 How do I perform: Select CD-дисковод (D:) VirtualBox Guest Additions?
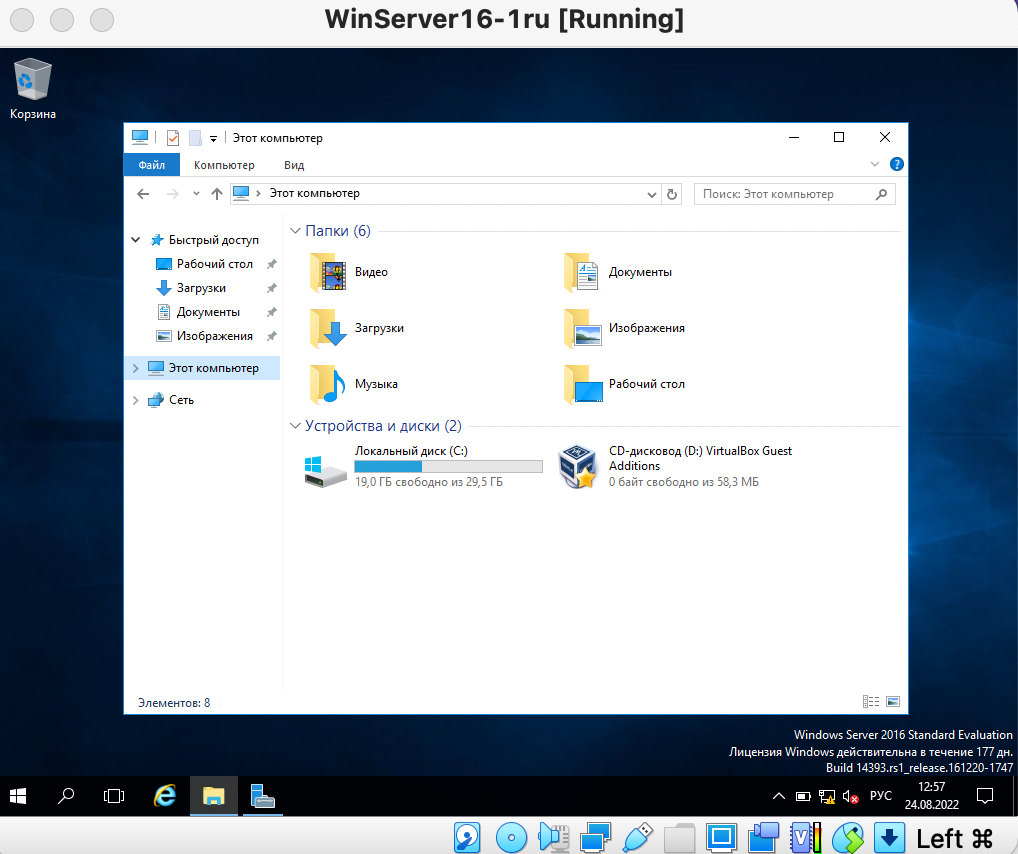[x=675, y=466]
